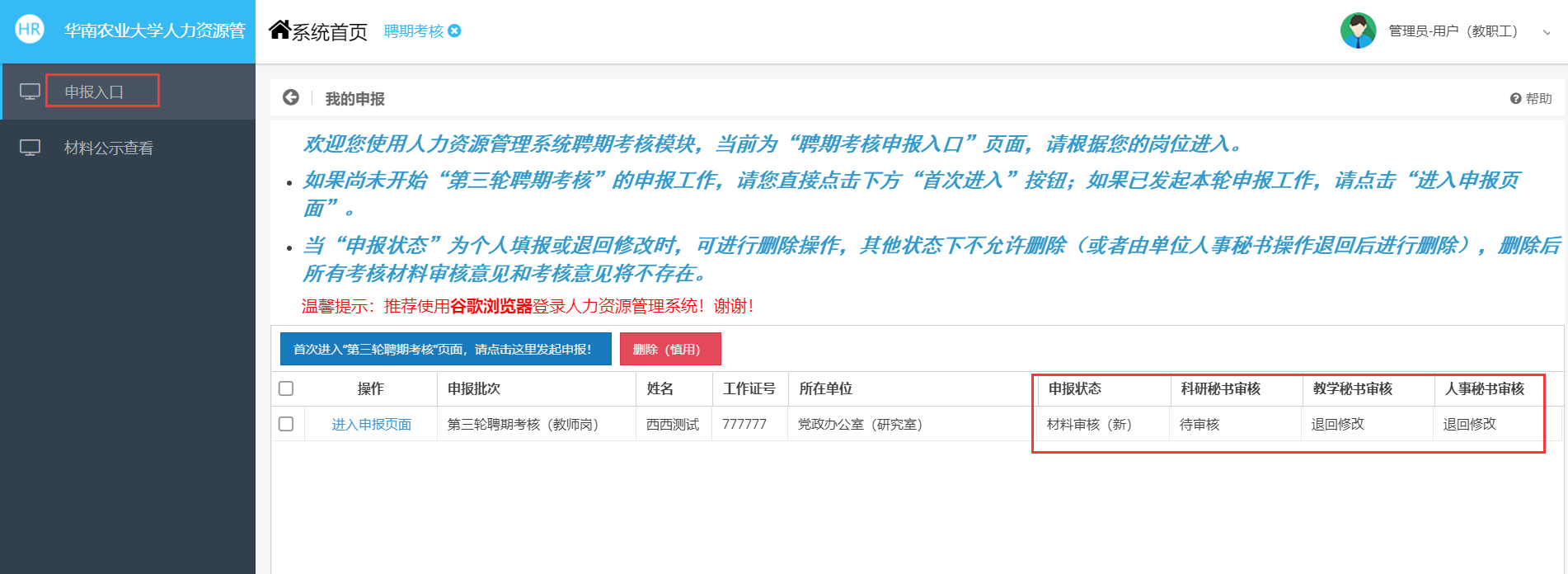Close the 聘期考核 tab with x icon
The image size is (1568, 574).
click(x=454, y=31)
